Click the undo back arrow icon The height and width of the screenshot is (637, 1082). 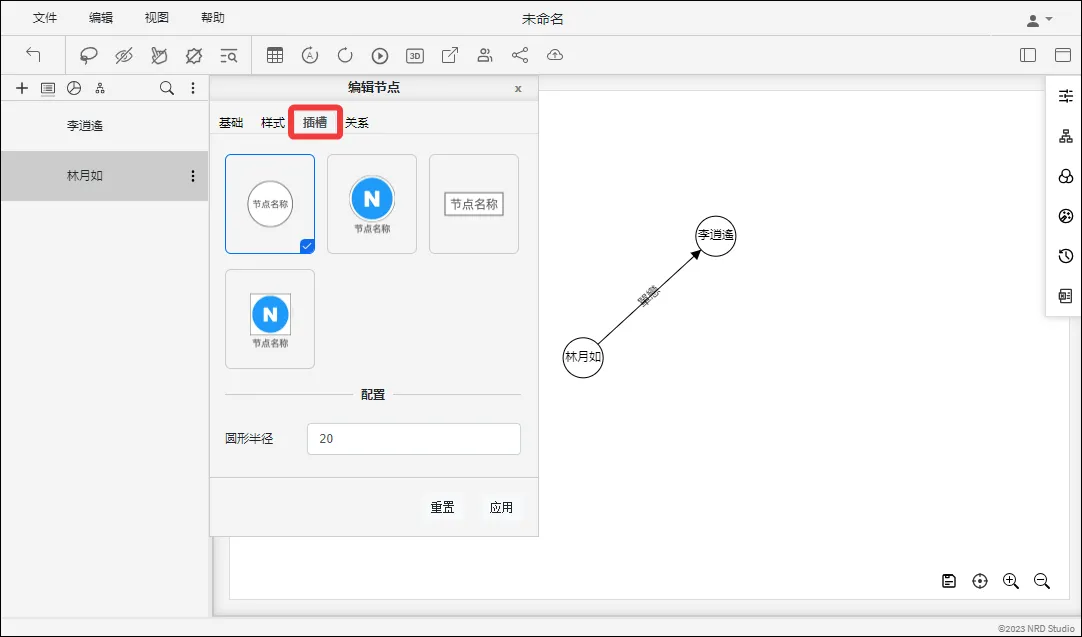(33, 55)
